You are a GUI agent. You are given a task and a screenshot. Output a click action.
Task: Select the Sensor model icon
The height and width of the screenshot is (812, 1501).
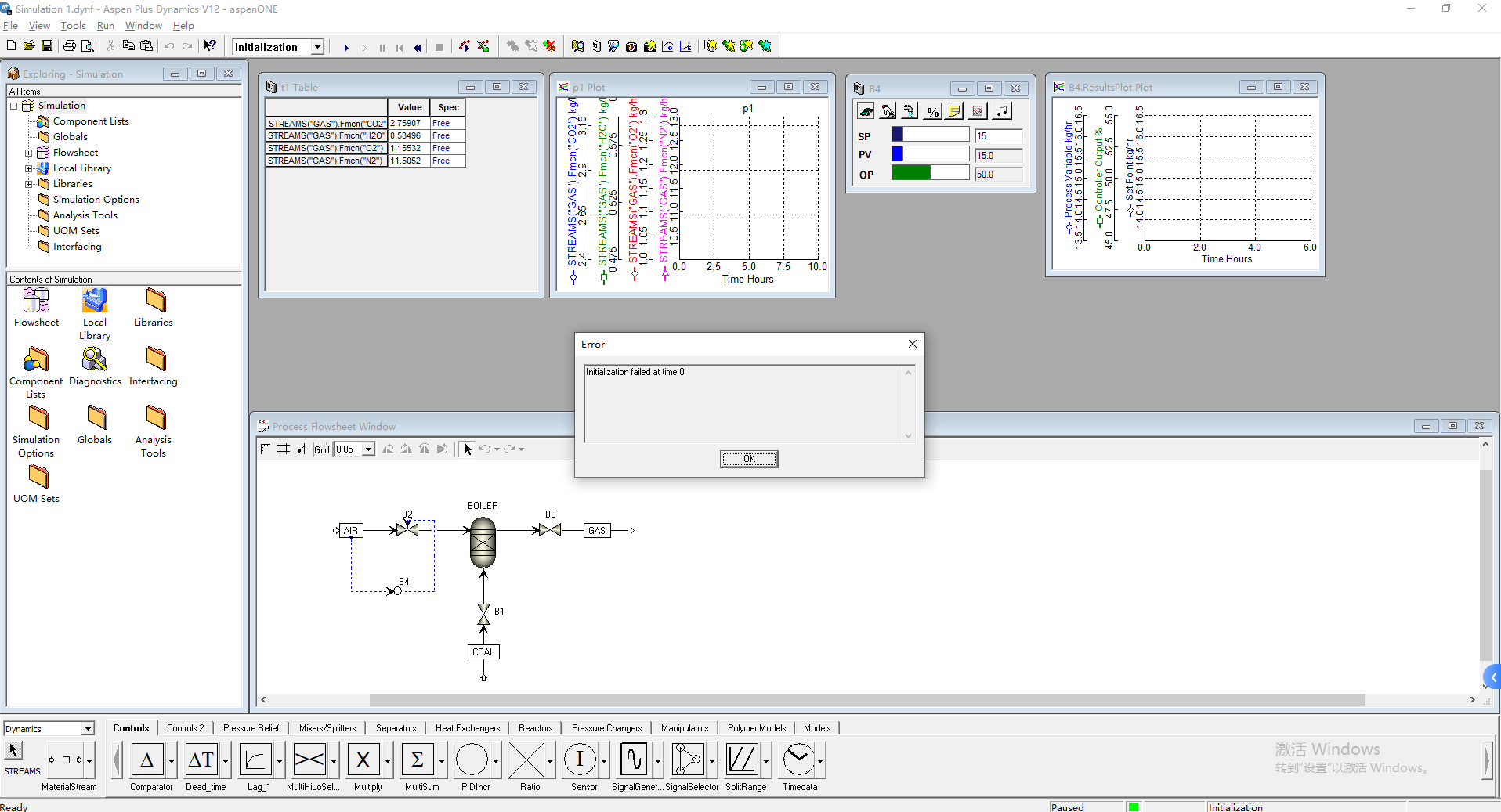580,760
